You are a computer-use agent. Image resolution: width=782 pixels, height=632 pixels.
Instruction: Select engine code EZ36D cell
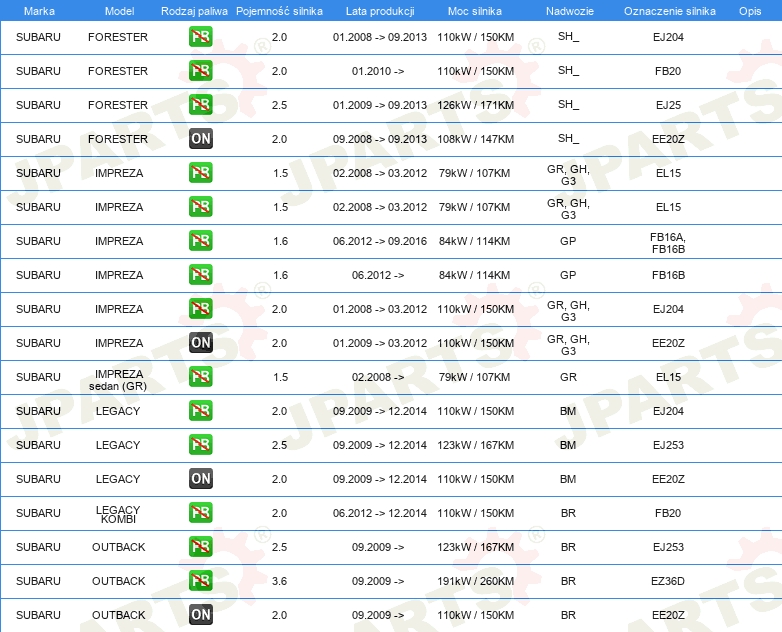tap(668, 581)
